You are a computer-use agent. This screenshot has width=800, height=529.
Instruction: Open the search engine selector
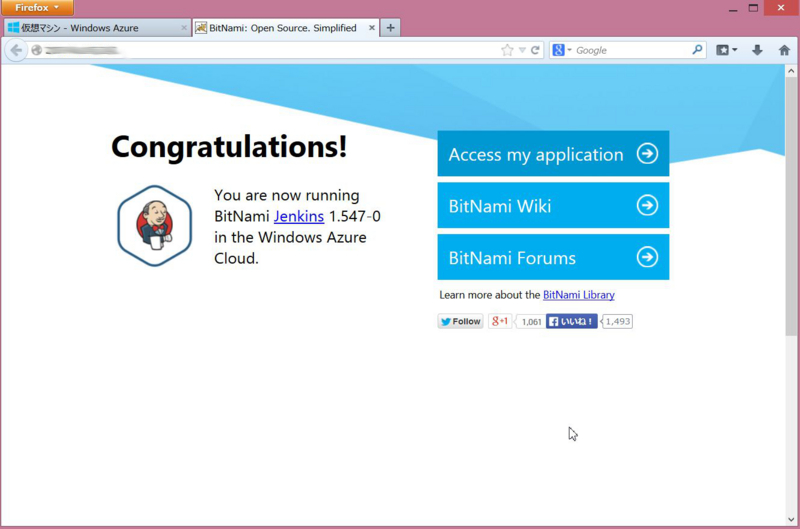[x=562, y=50]
